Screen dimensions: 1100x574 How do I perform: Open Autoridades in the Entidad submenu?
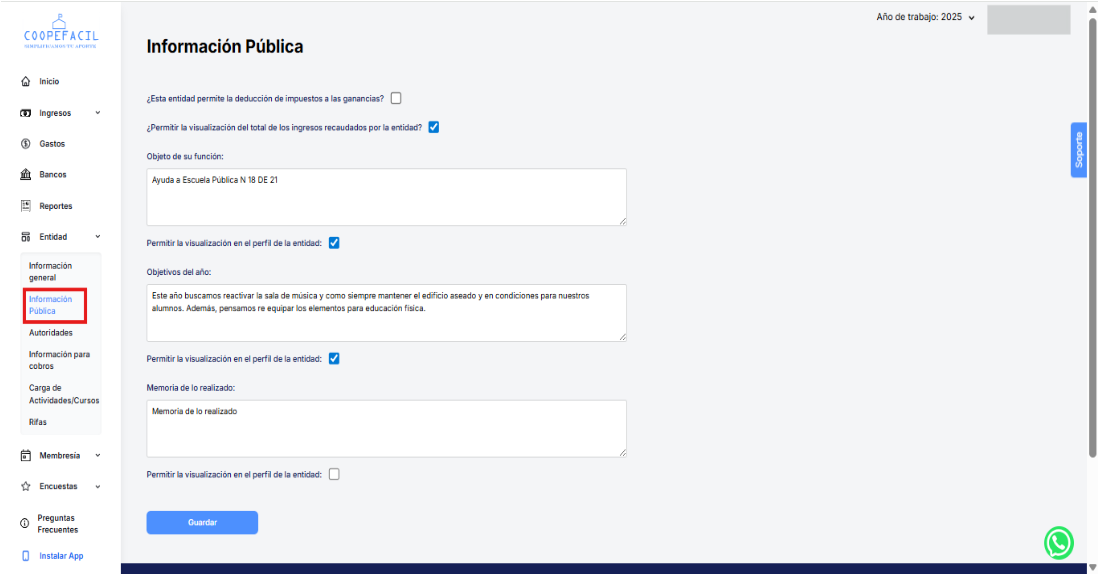coord(51,333)
